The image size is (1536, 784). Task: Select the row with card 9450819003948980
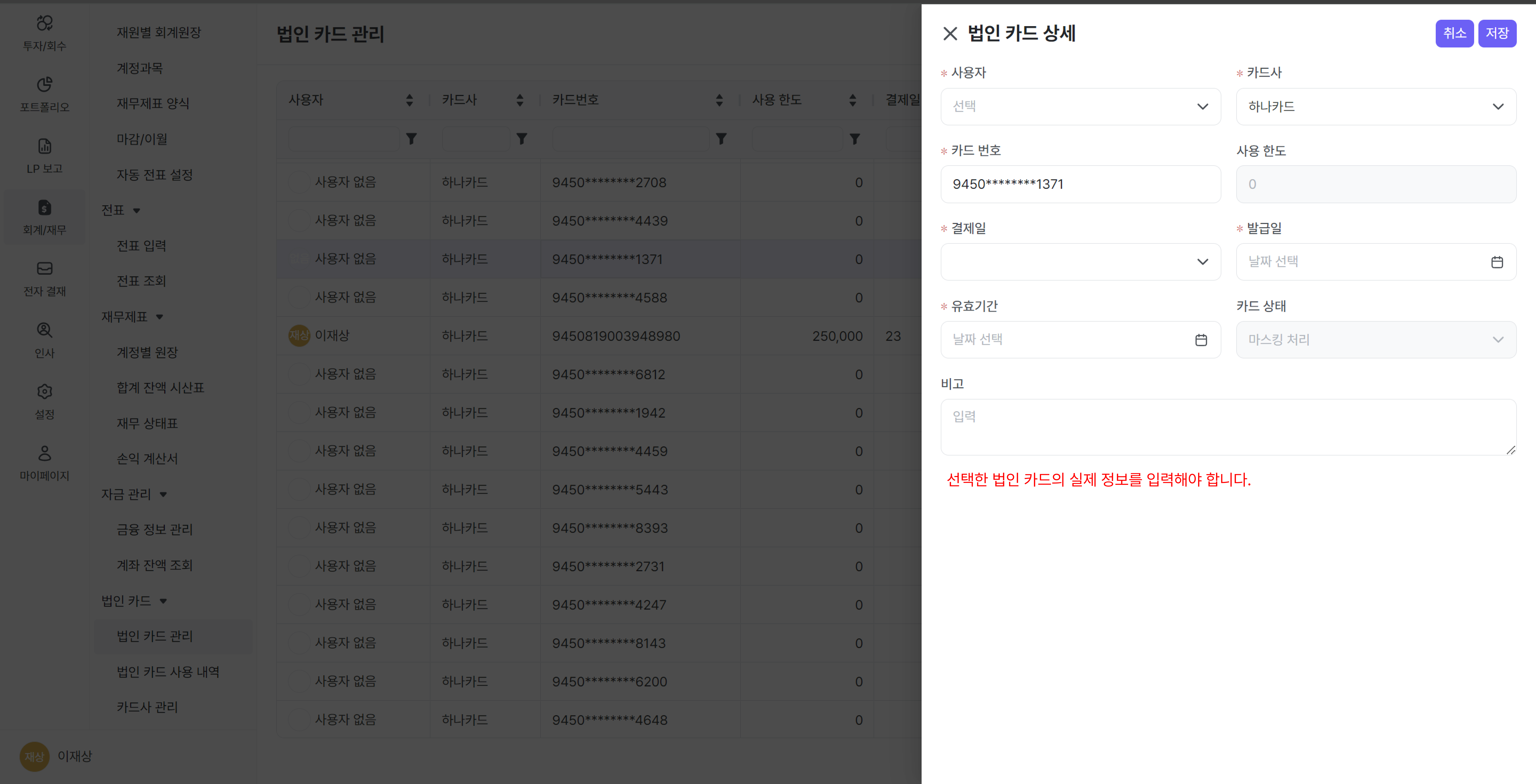pos(599,336)
